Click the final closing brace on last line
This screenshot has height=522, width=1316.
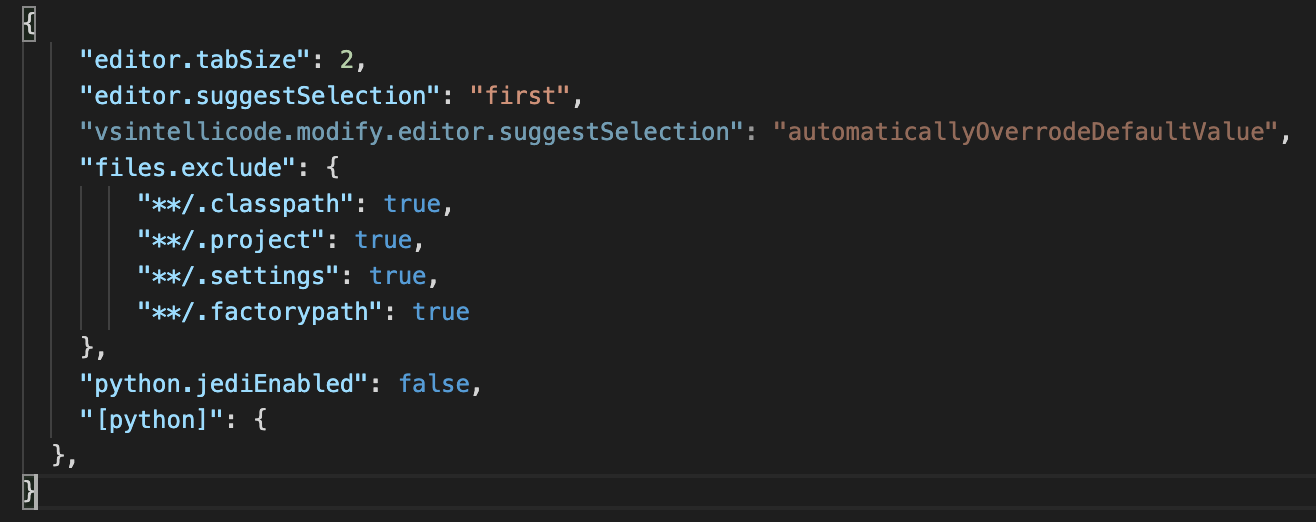(x=30, y=492)
